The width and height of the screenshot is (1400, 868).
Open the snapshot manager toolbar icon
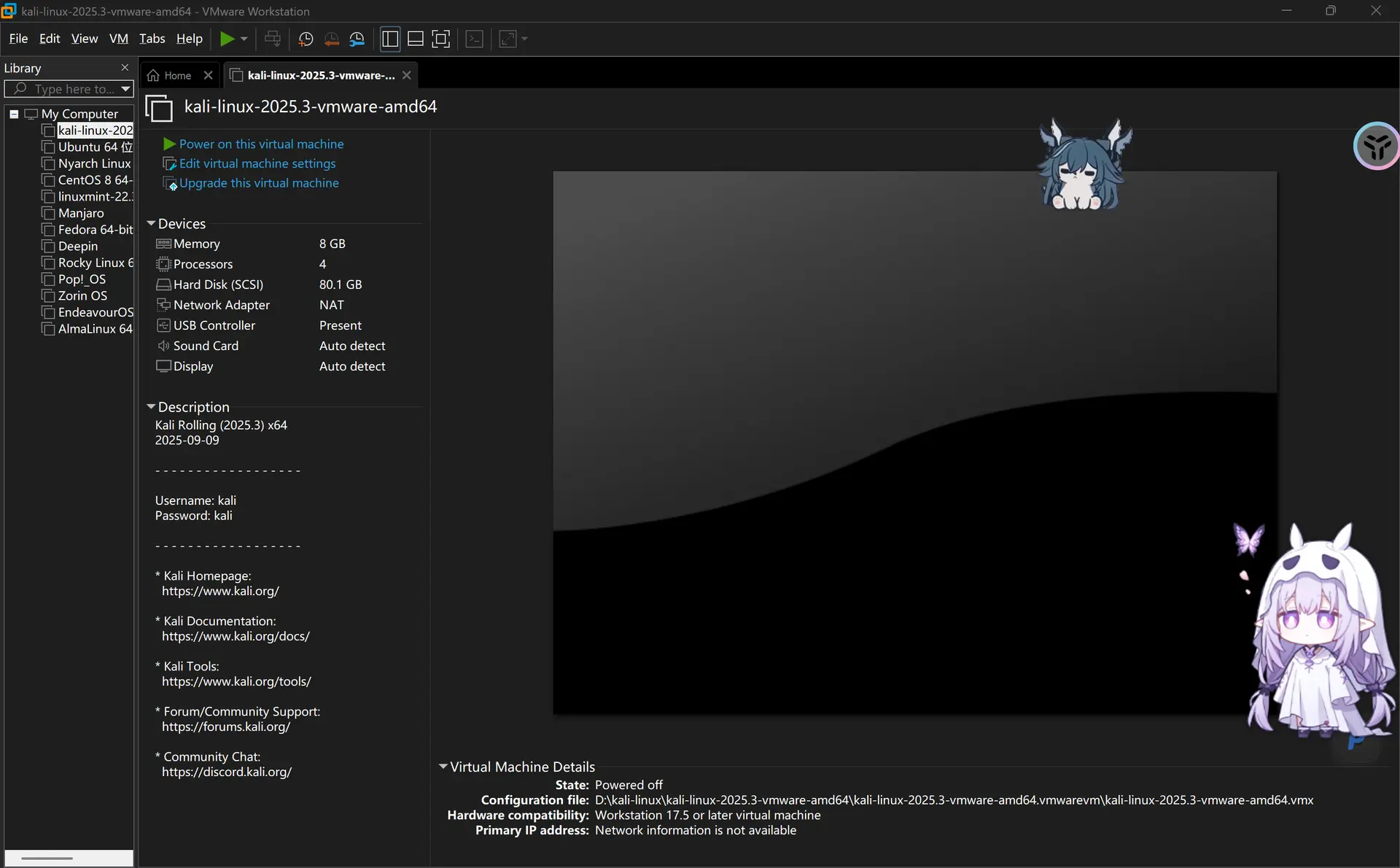click(357, 39)
